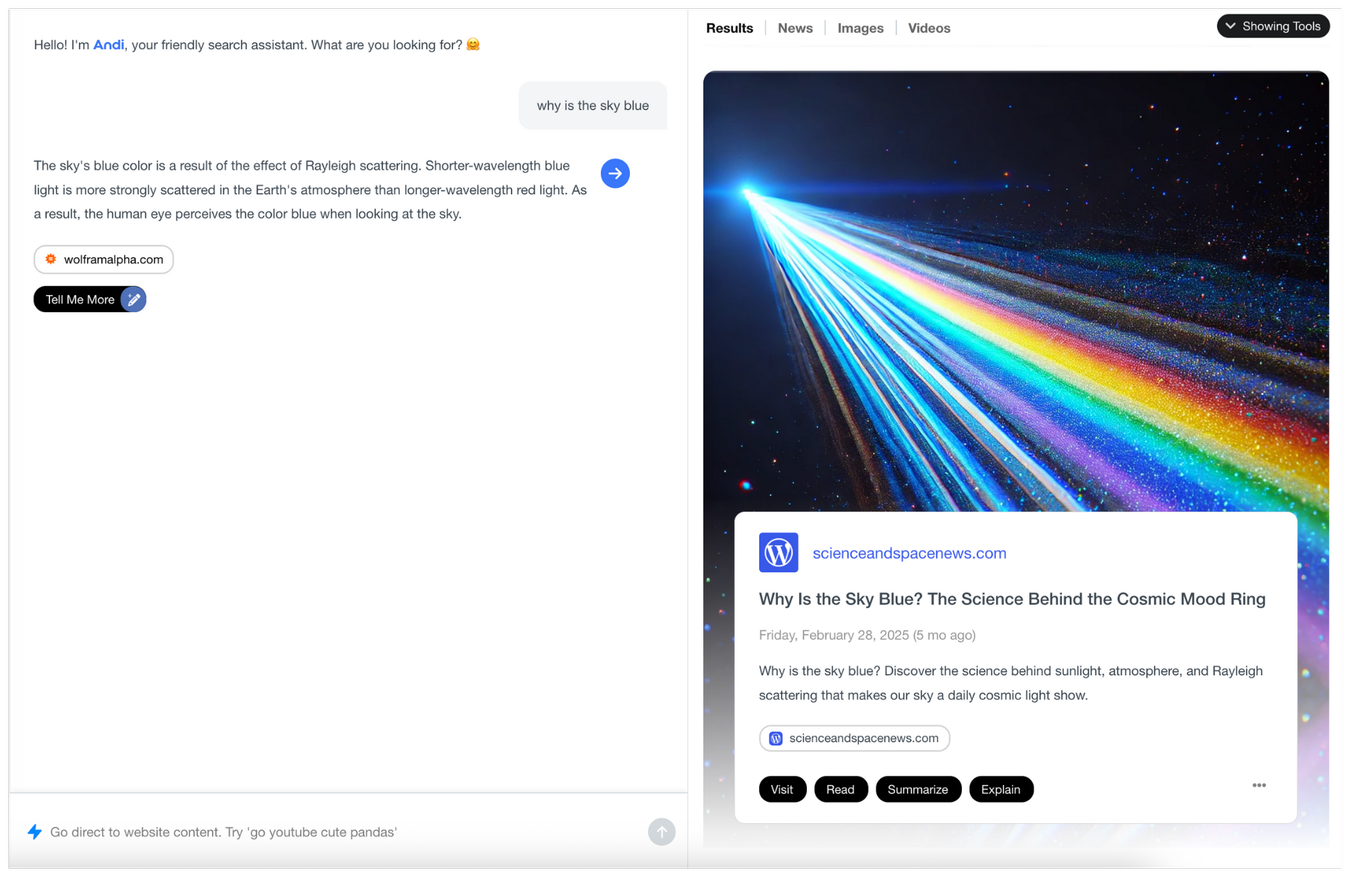Screen dimensions: 1349x877
Task: Click the Read button
Action: [840, 789]
